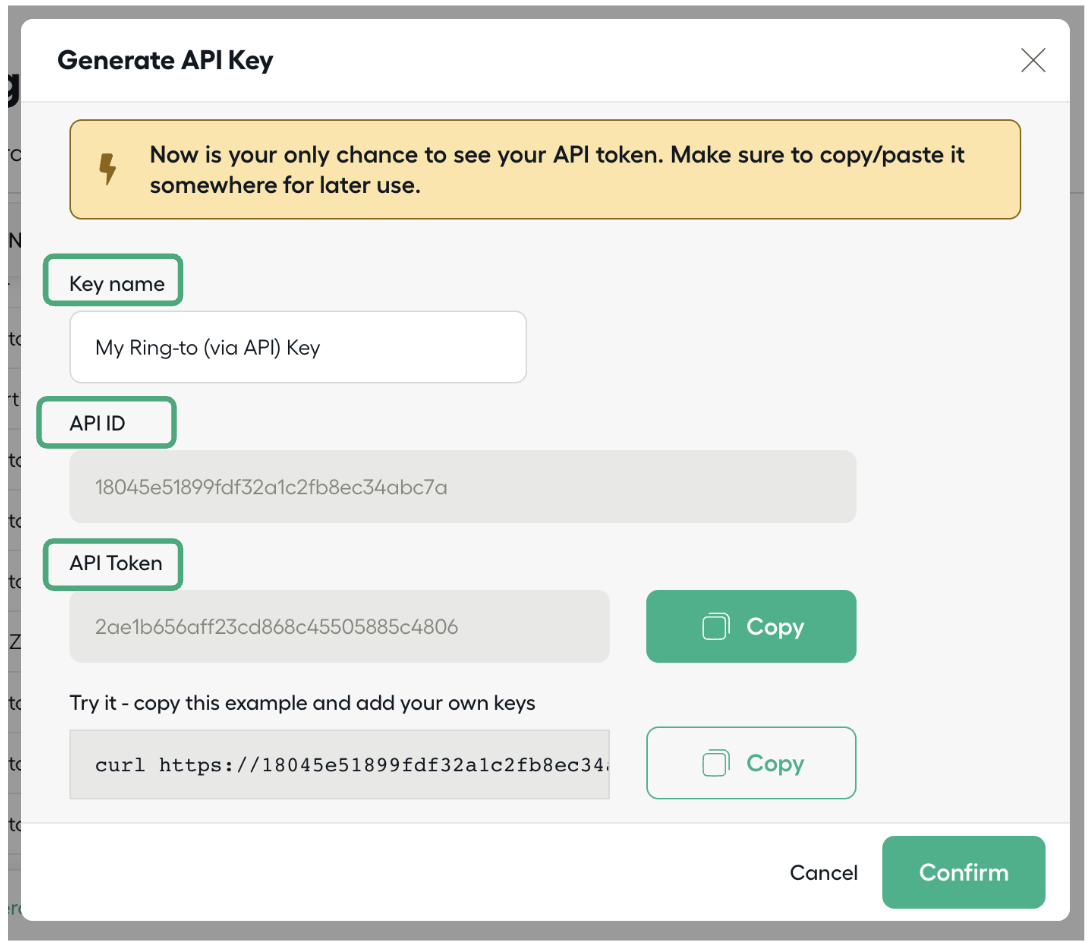The width and height of the screenshot is (1092, 950).
Task: Click the 'Now is your only chance' warning text
Action: tap(557, 169)
